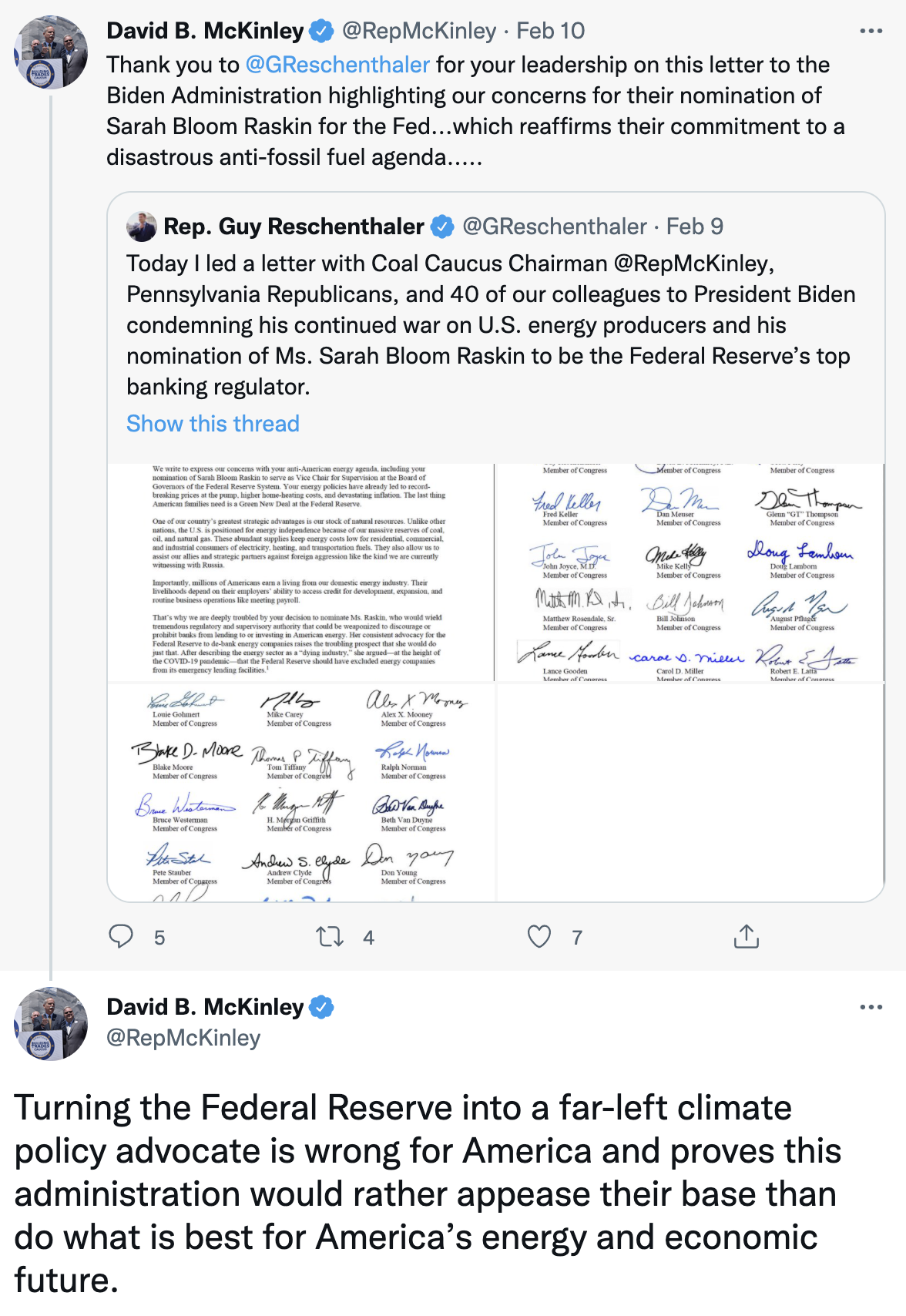Open more options on bottom tweet
The width and height of the screenshot is (906, 1316).
(x=871, y=1007)
